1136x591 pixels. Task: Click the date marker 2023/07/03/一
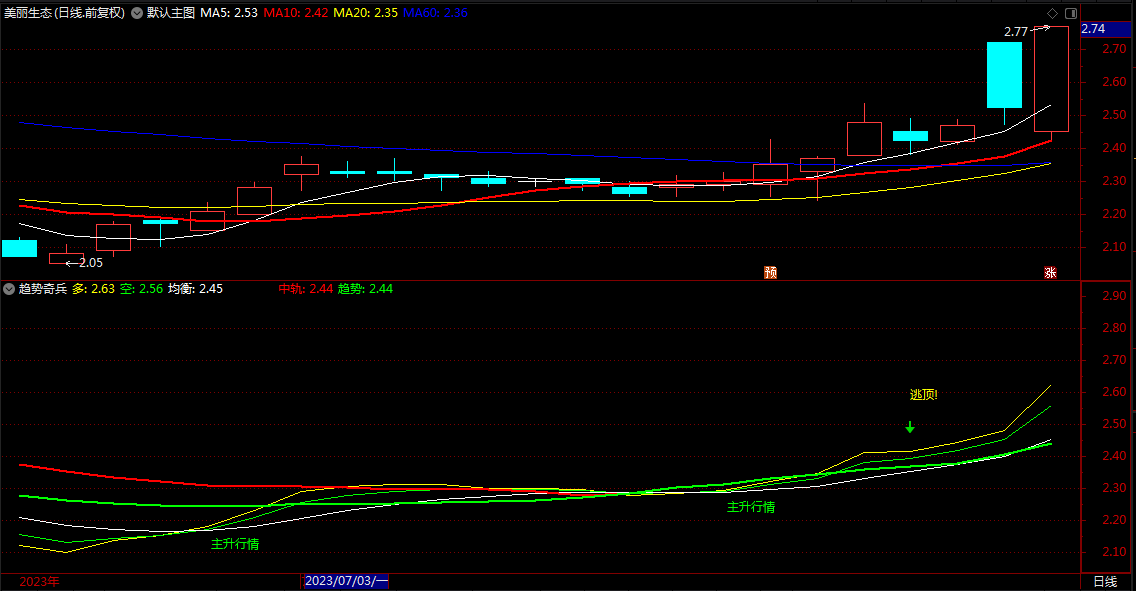[x=346, y=581]
